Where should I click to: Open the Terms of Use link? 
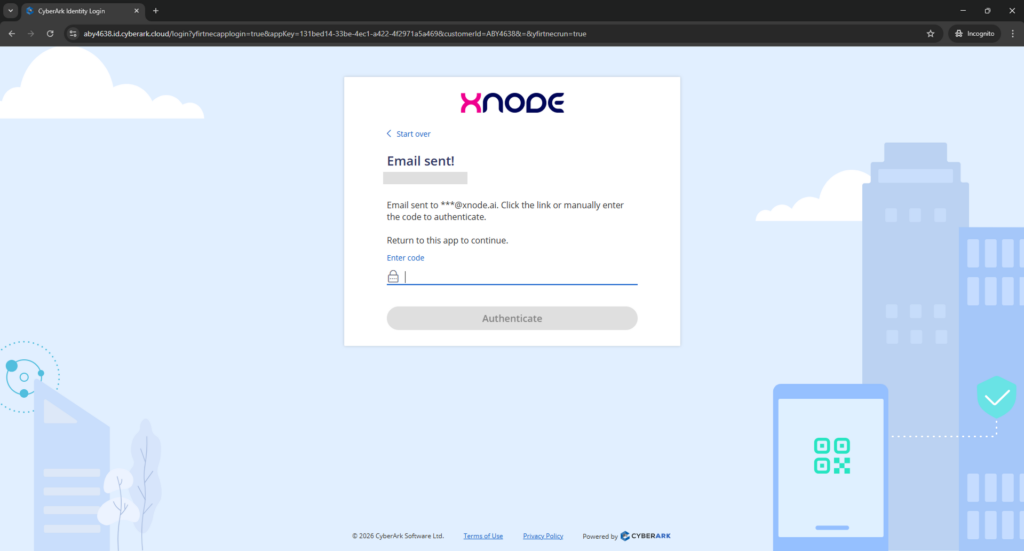click(x=483, y=536)
